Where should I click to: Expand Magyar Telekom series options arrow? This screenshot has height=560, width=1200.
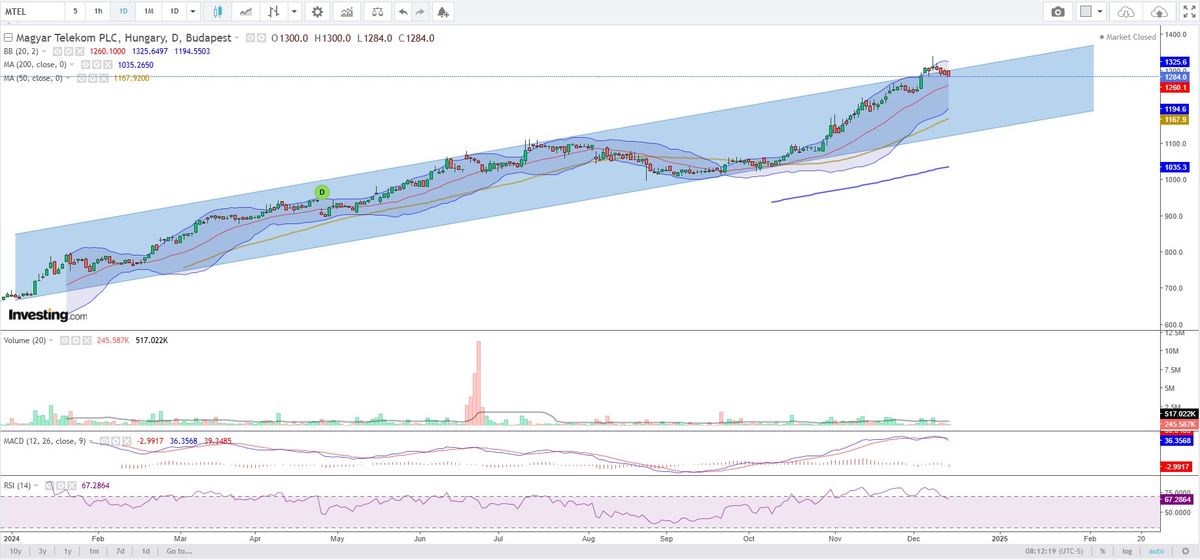tap(236, 38)
